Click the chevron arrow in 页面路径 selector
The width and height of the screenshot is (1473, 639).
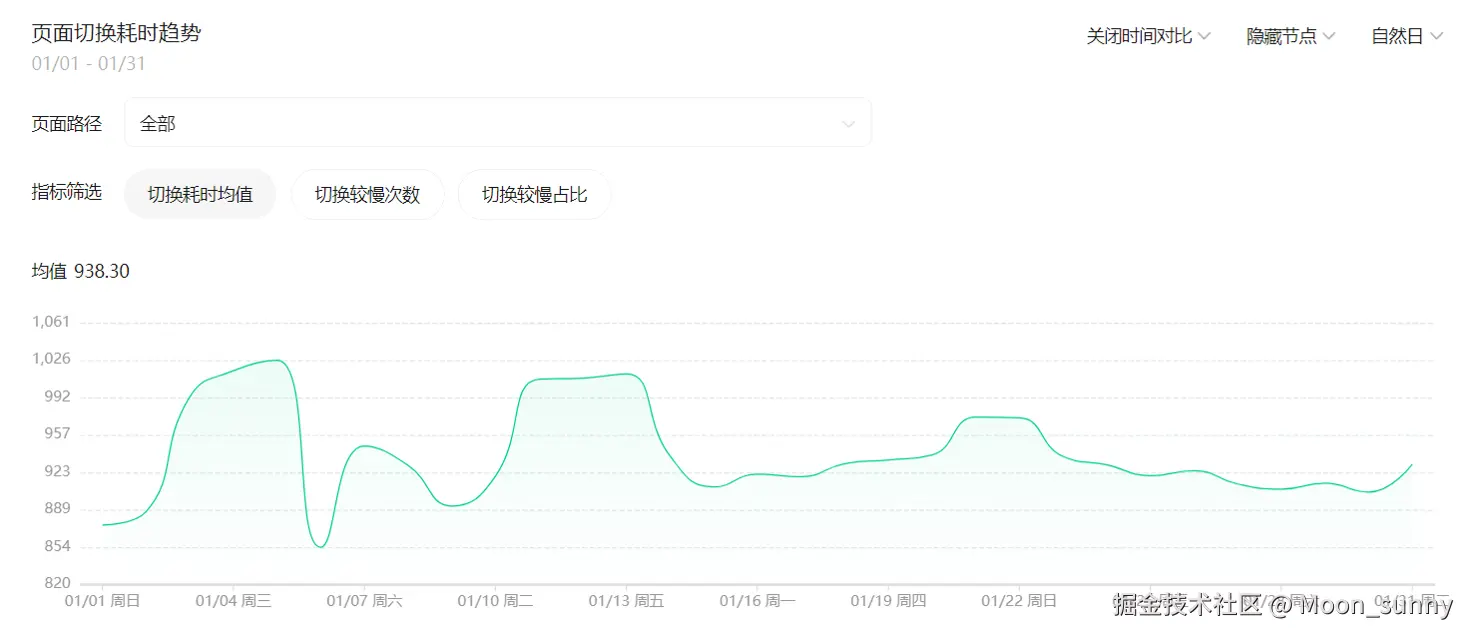click(x=848, y=124)
